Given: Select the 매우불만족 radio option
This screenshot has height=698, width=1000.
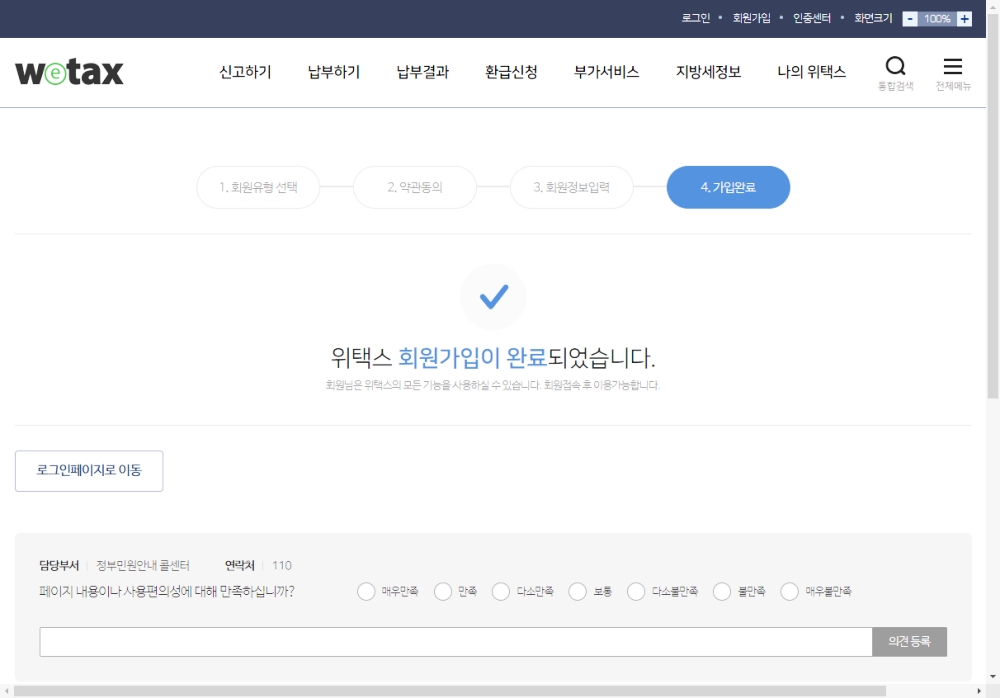Looking at the screenshot, I should click(x=790, y=591).
